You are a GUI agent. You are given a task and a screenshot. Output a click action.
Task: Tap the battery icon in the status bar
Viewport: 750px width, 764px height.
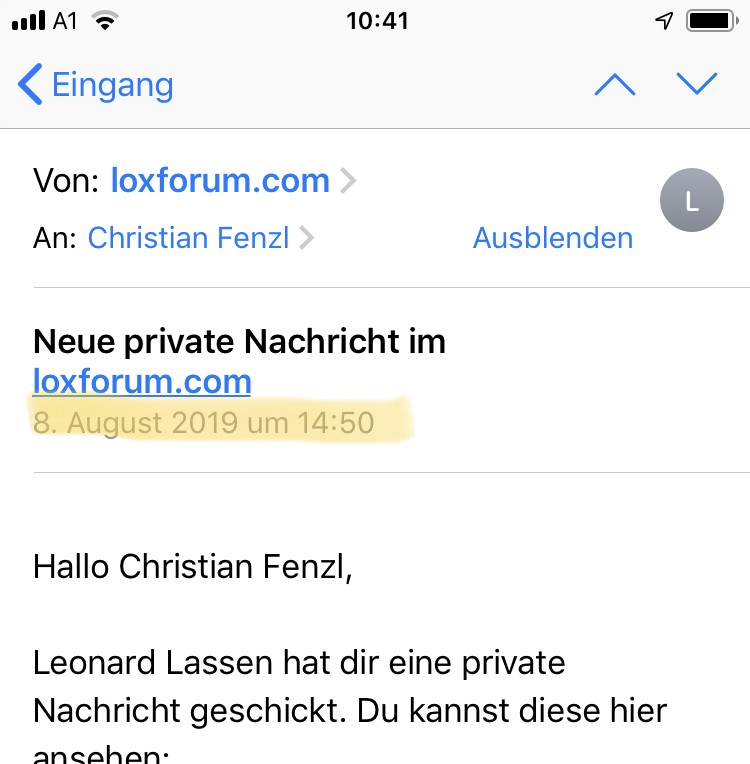711,20
